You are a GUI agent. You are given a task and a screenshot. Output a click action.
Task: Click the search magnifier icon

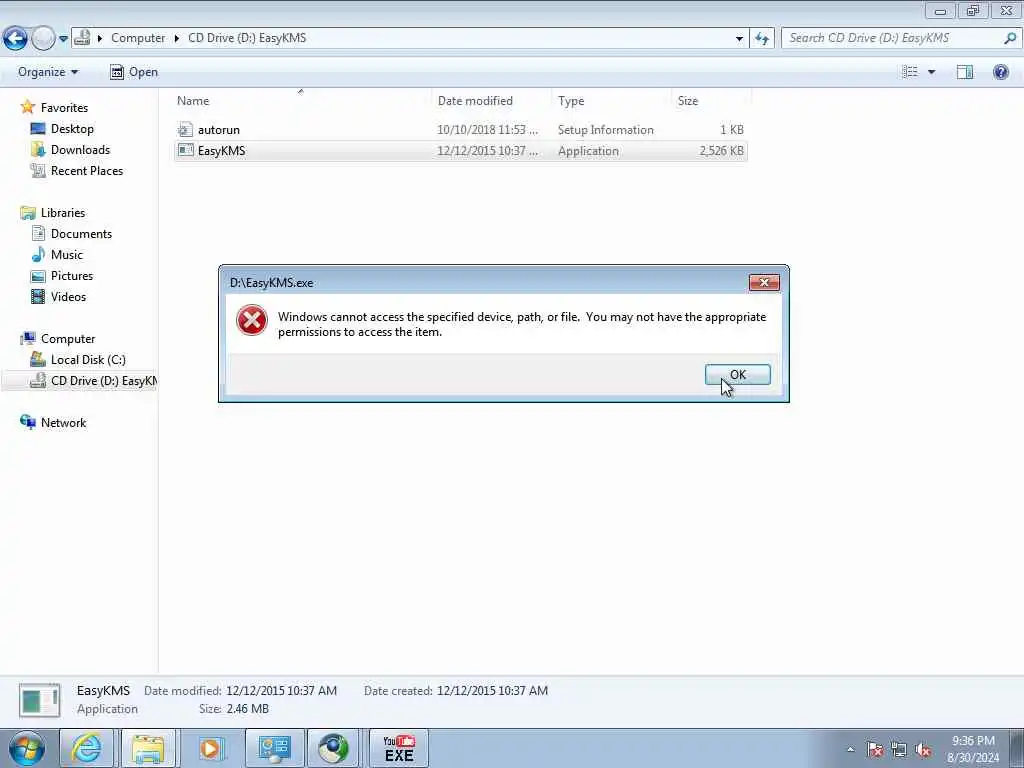(1010, 38)
